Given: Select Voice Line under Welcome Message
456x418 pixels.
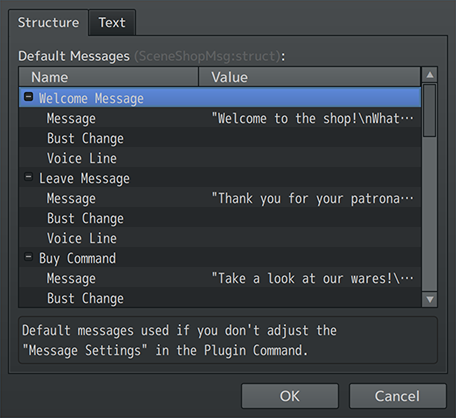Looking at the screenshot, I should tap(220, 157).
